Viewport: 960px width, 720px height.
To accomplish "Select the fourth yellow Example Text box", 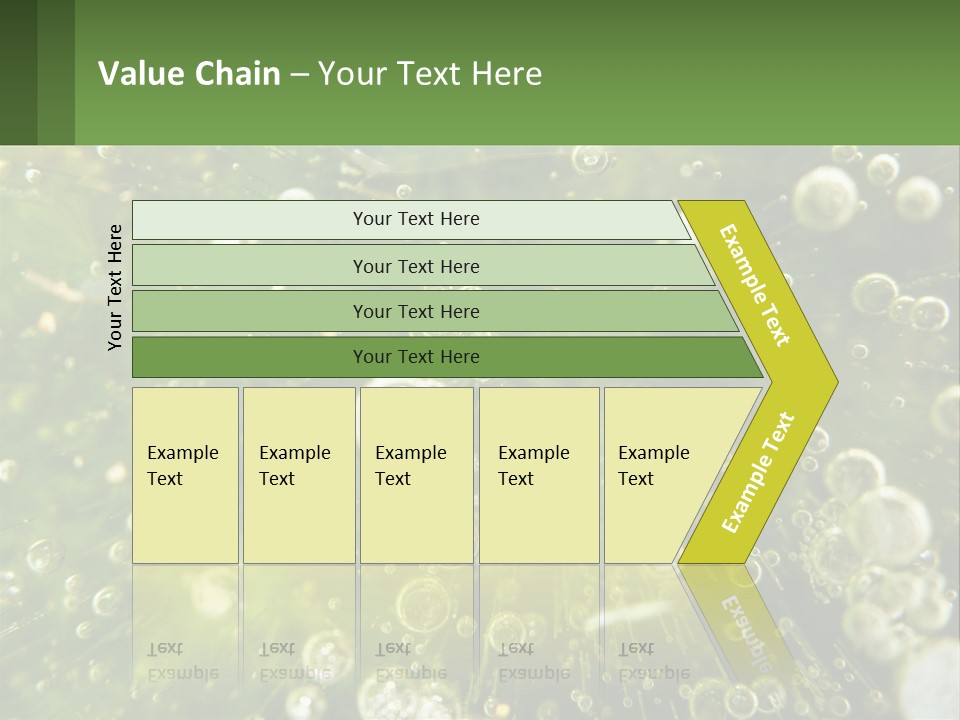I will [x=539, y=475].
